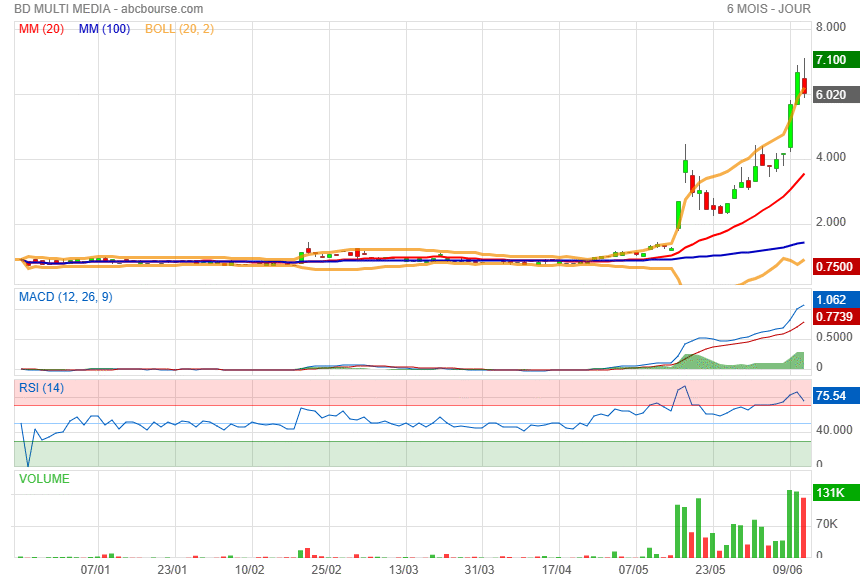The height and width of the screenshot is (580, 860).
Task: Click the 09/06 date label
Action: (x=788, y=570)
